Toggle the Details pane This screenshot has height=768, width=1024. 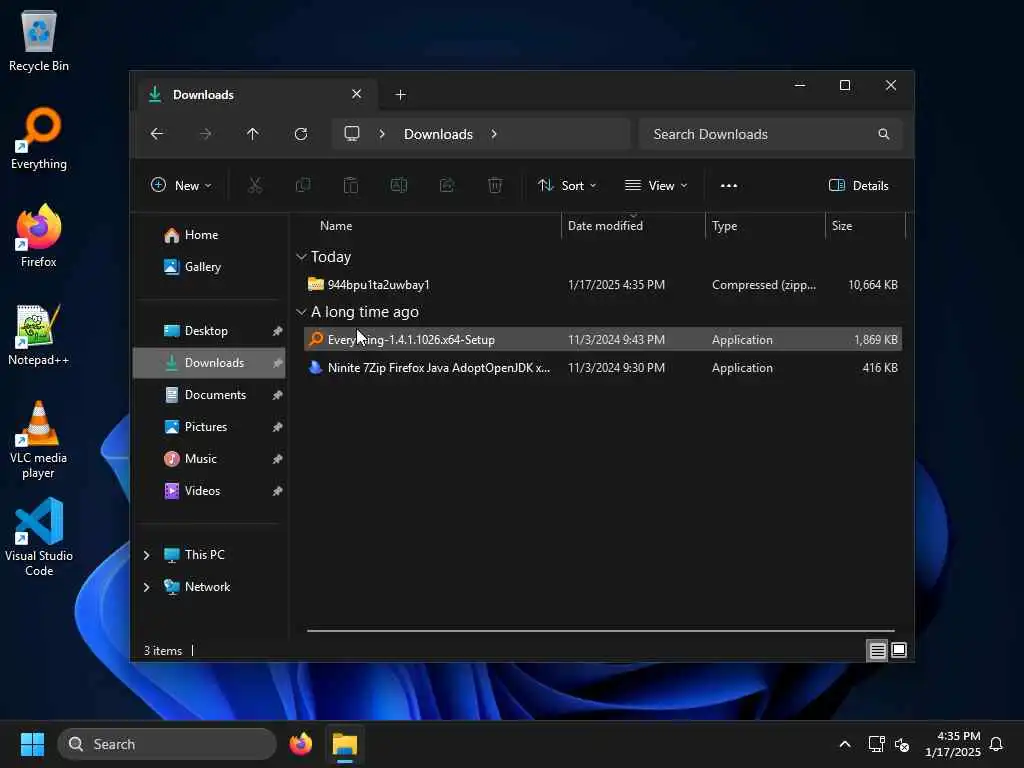coord(858,185)
